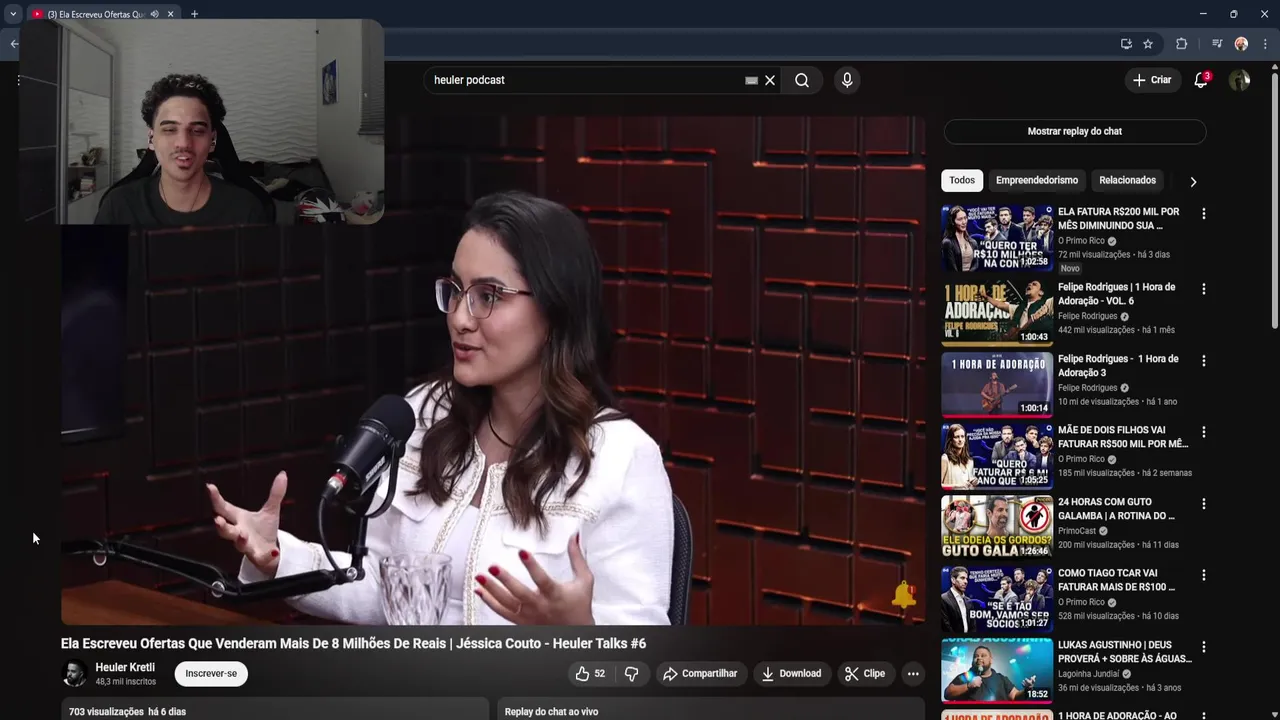Open options for 24 HORAS COM GUTO GALAMBA

pos(1203,504)
